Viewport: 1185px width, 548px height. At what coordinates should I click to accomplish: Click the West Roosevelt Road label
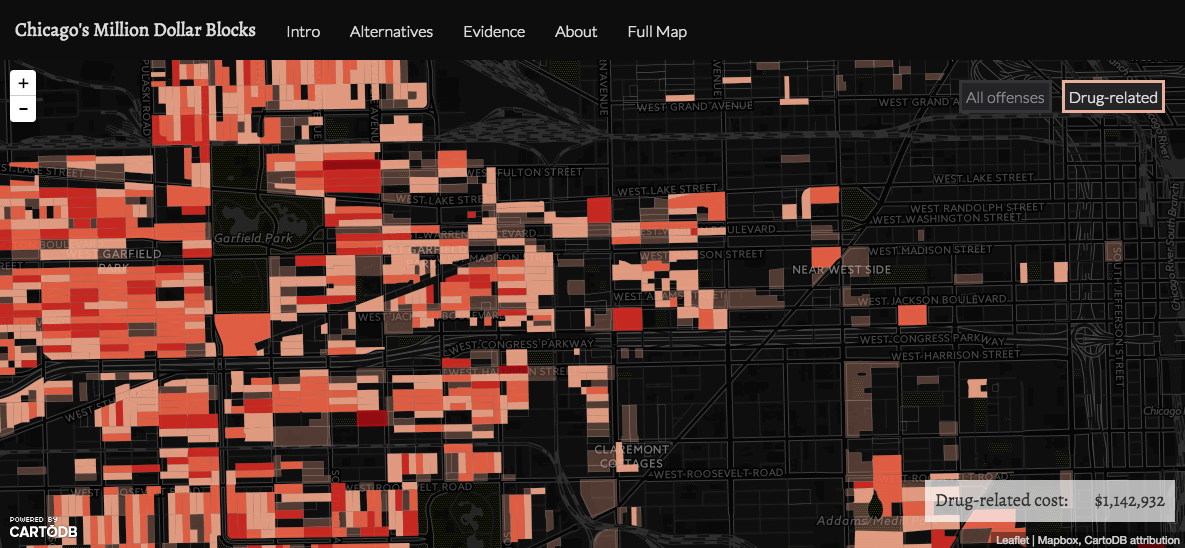719,473
